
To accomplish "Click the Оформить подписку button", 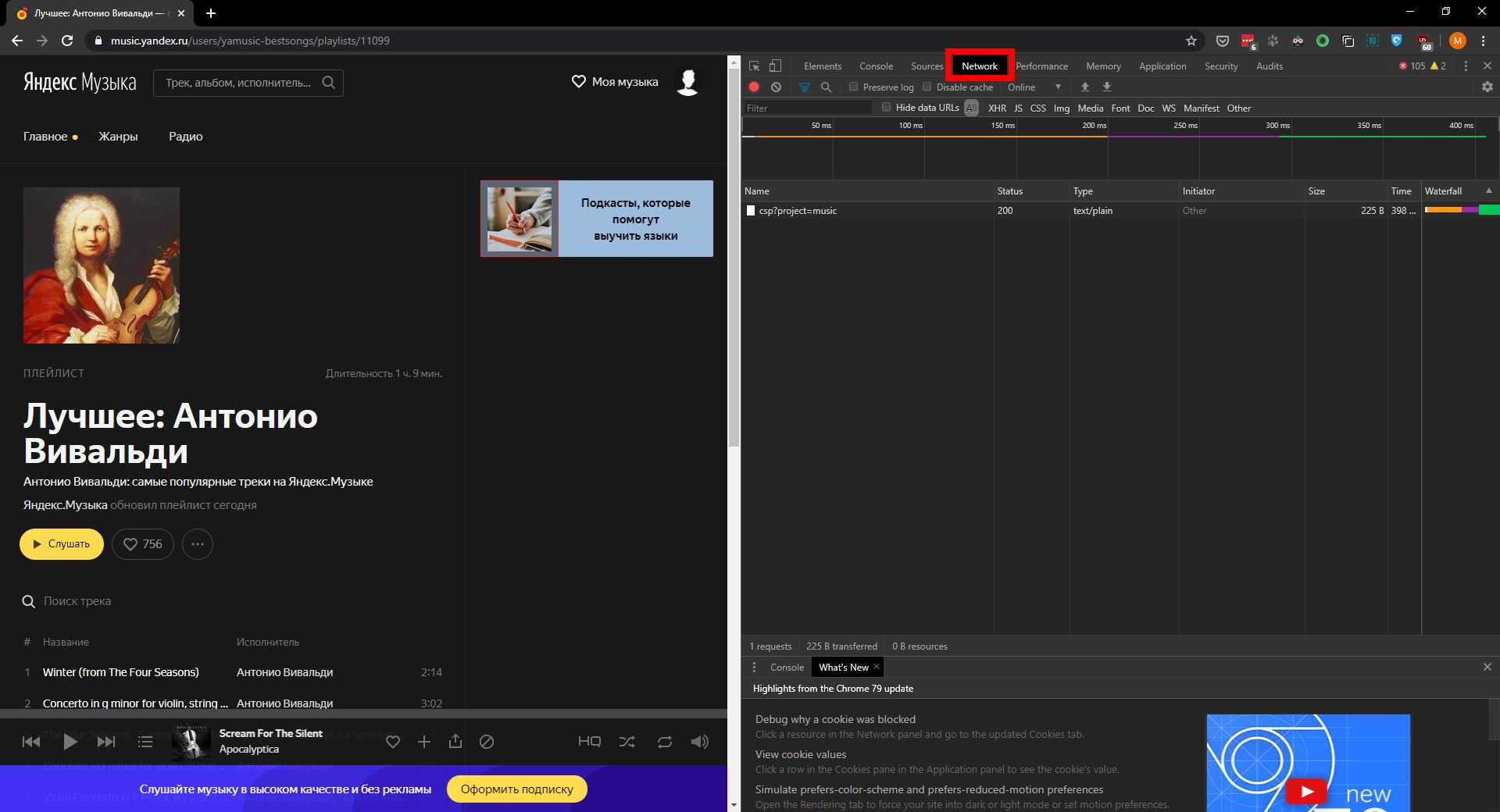I will [x=517, y=789].
